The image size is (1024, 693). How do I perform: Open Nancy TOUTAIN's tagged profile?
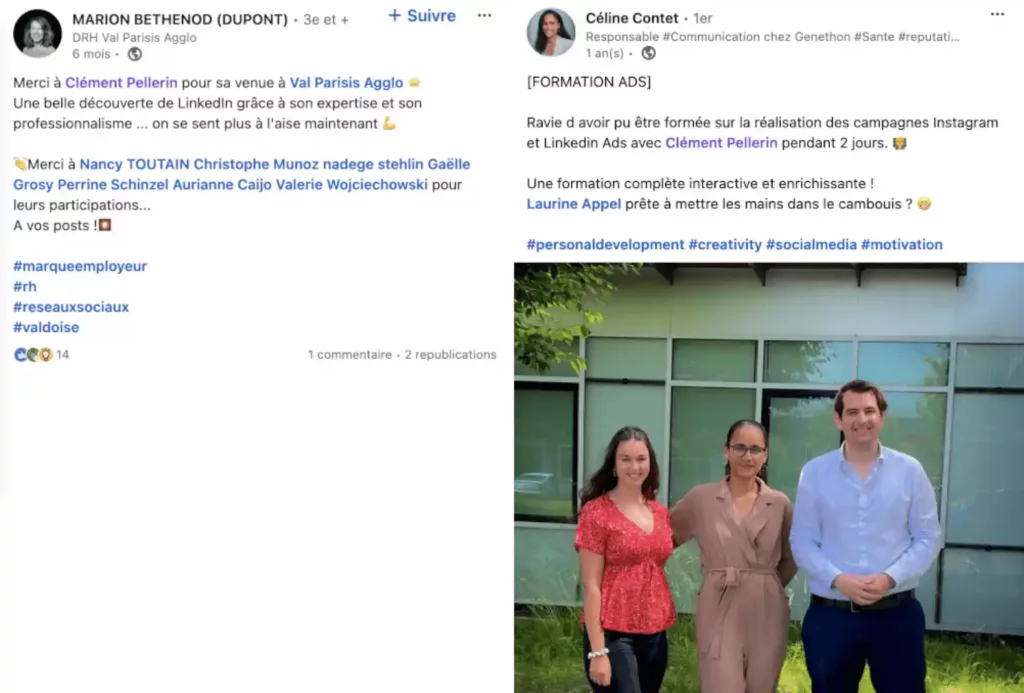pos(134,164)
